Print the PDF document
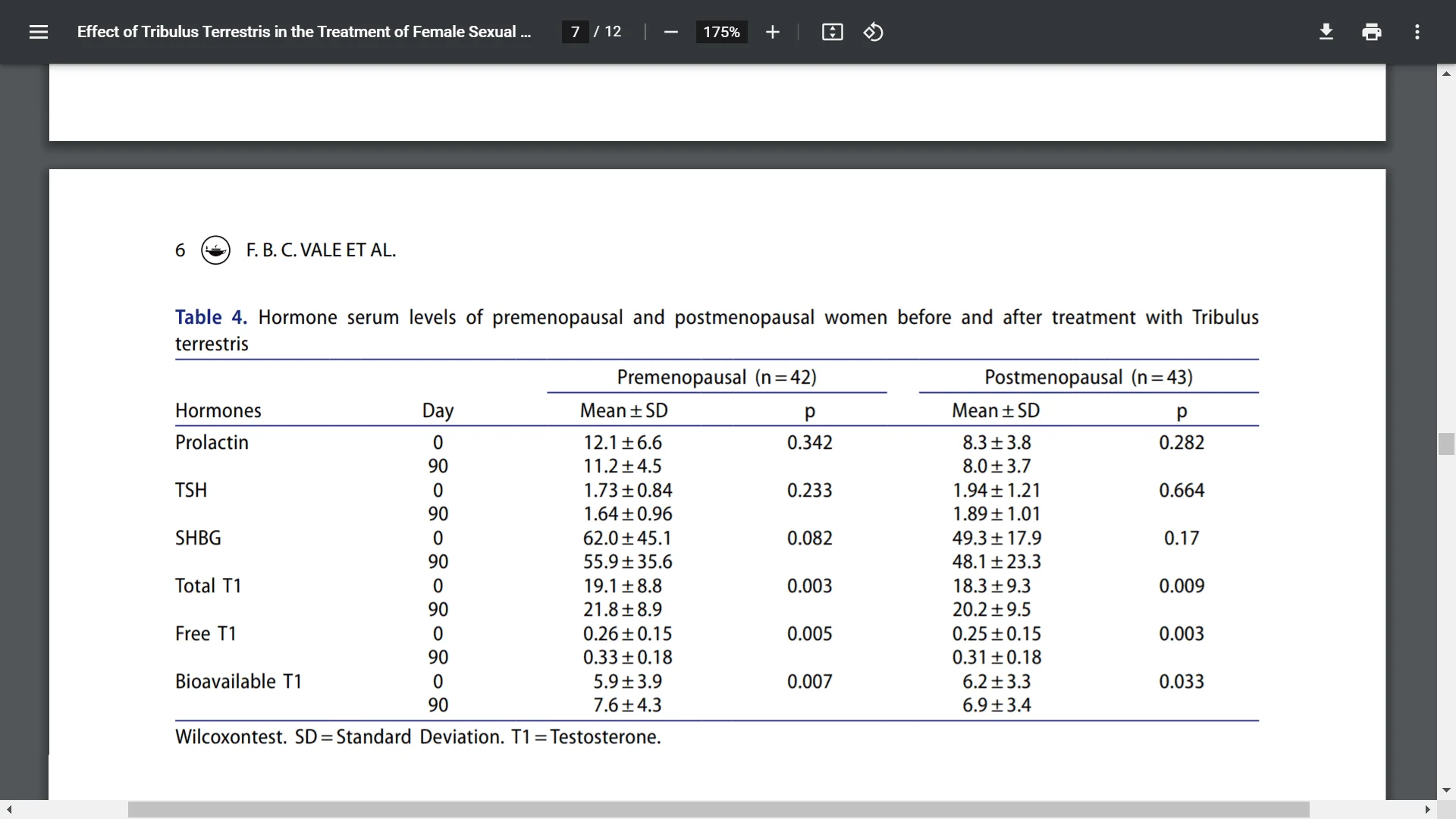Screen dimensions: 1456x819 click(x=1371, y=32)
